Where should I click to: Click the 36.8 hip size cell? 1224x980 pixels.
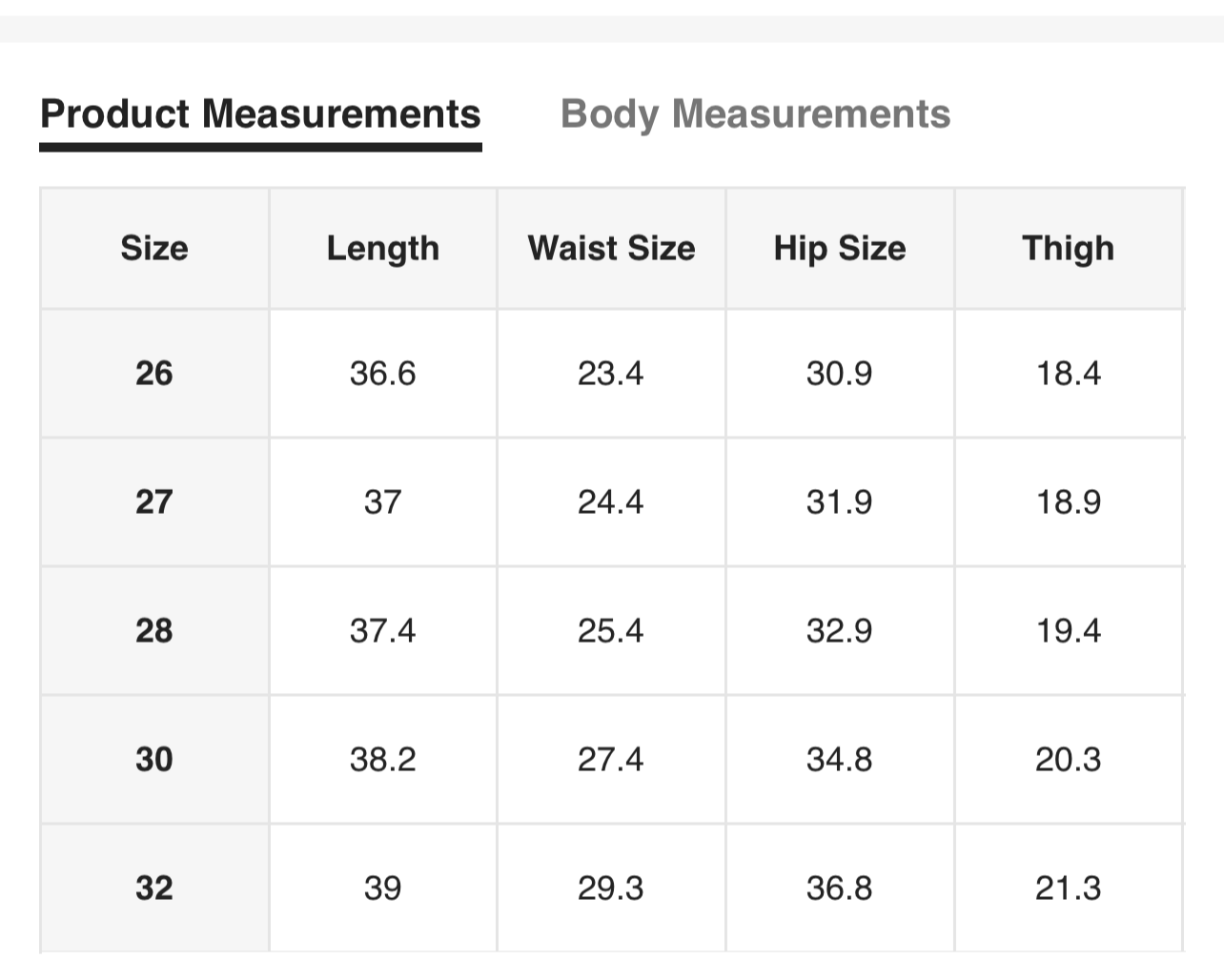[840, 888]
